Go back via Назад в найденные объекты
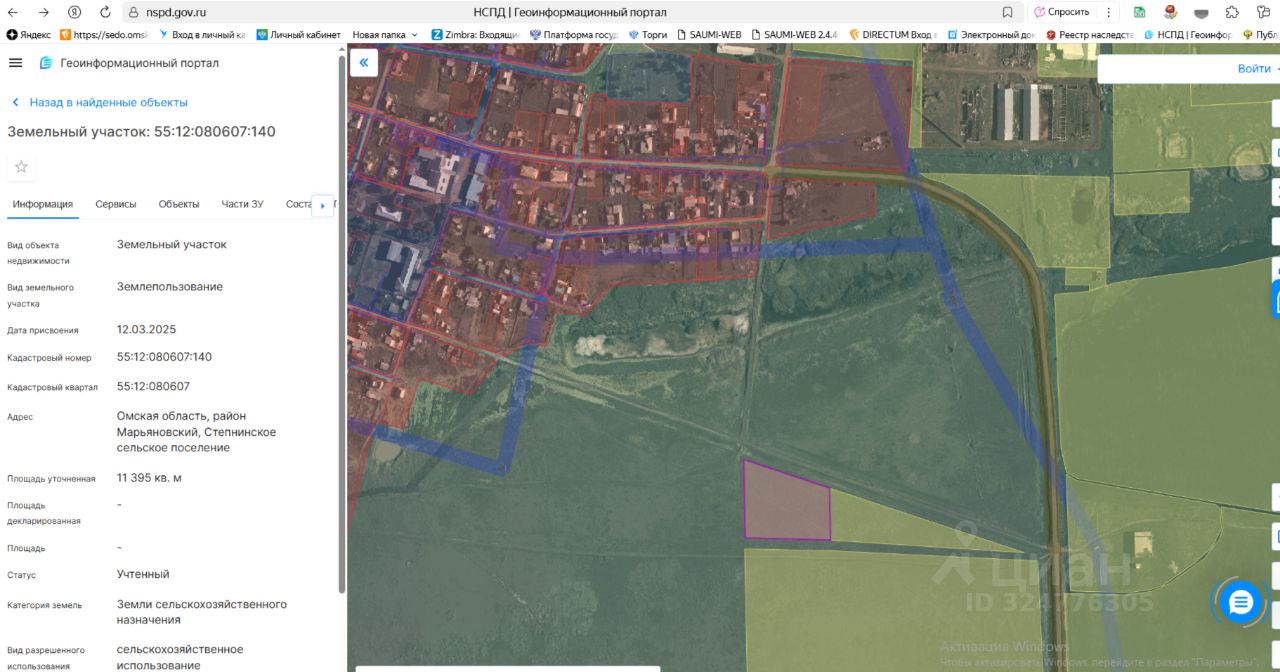The image size is (1280, 672). pyautogui.click(x=99, y=102)
